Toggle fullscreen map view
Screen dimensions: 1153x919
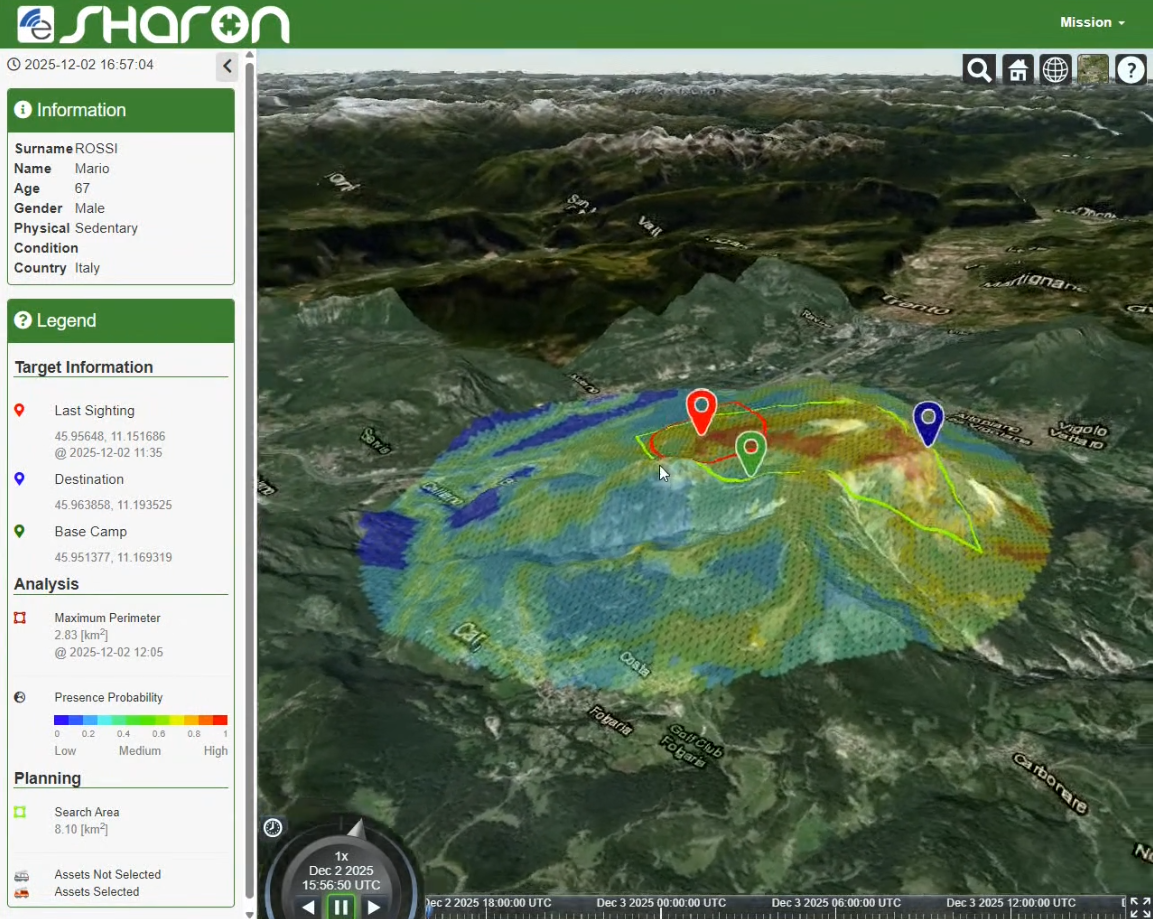(1139, 907)
